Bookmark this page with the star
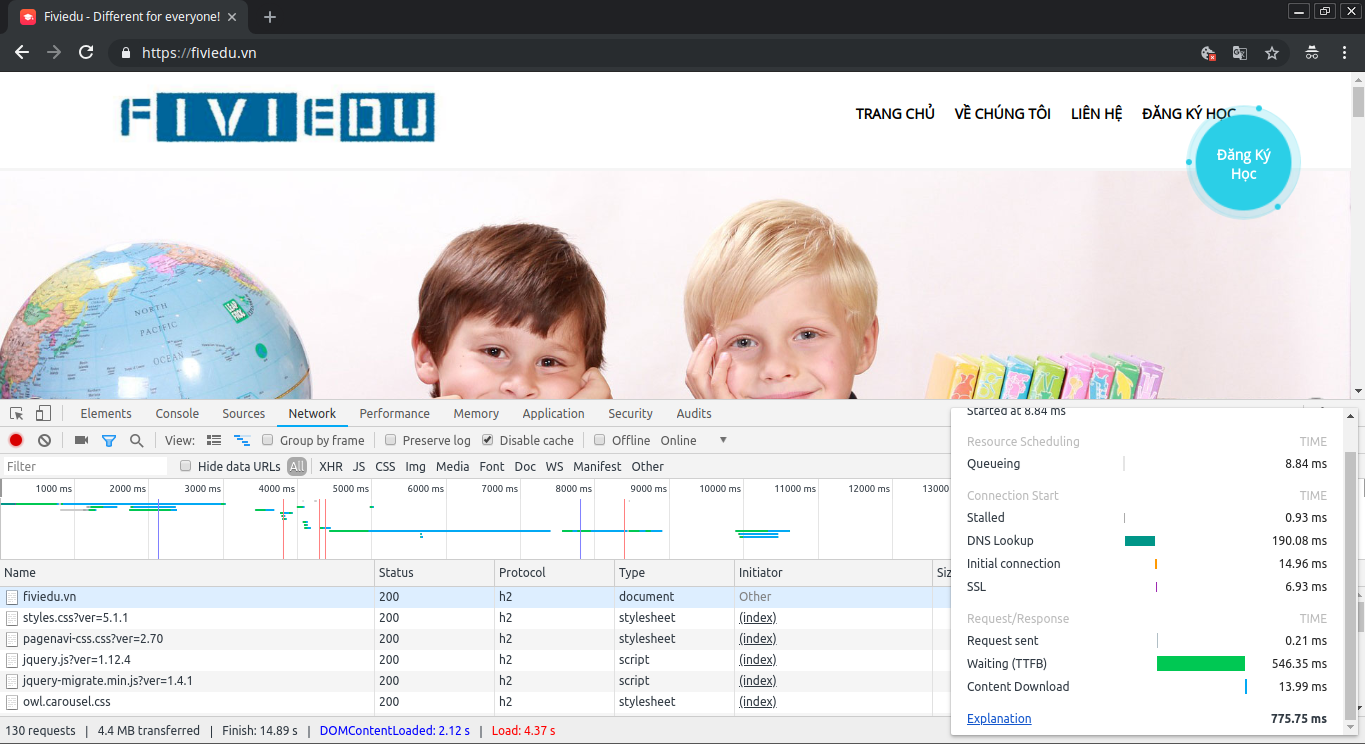This screenshot has width=1365, height=744. tap(1272, 53)
